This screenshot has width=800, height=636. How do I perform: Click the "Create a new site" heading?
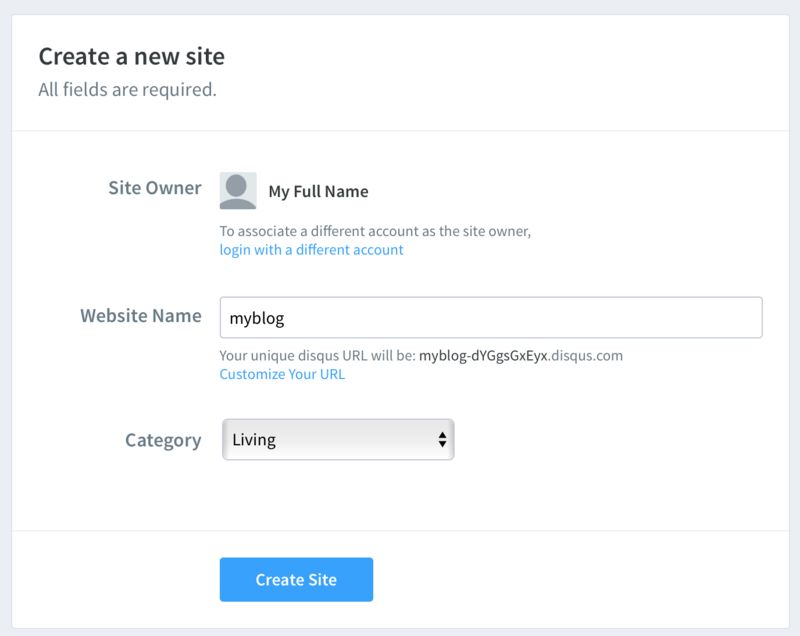pos(132,56)
